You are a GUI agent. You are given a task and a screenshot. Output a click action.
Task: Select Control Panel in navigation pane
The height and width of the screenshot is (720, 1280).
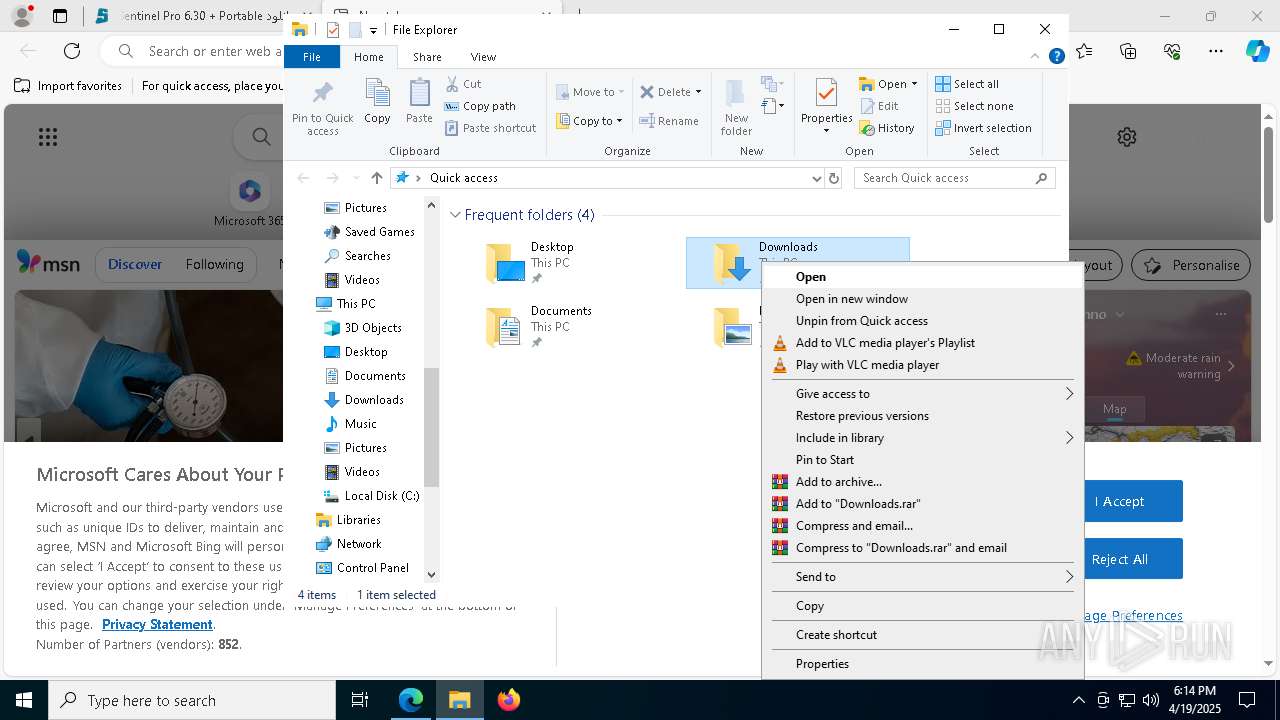(362, 568)
